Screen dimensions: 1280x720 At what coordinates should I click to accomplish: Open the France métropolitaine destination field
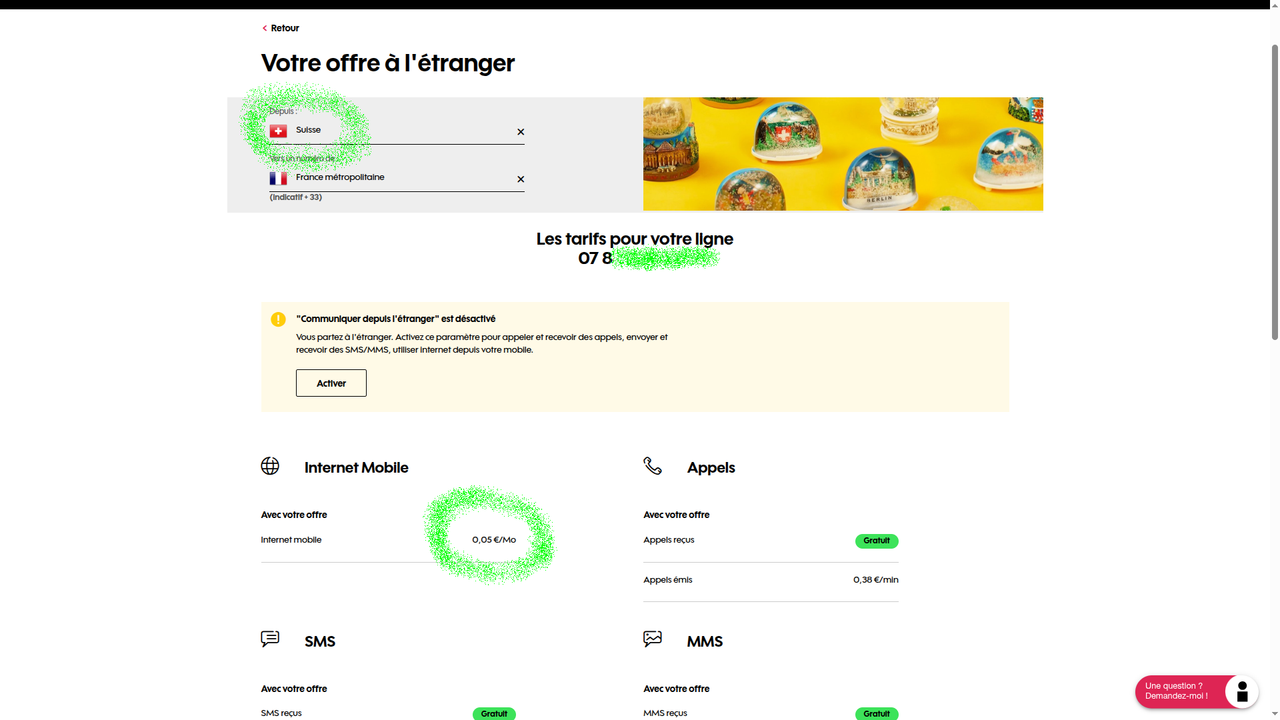pyautogui.click(x=397, y=178)
